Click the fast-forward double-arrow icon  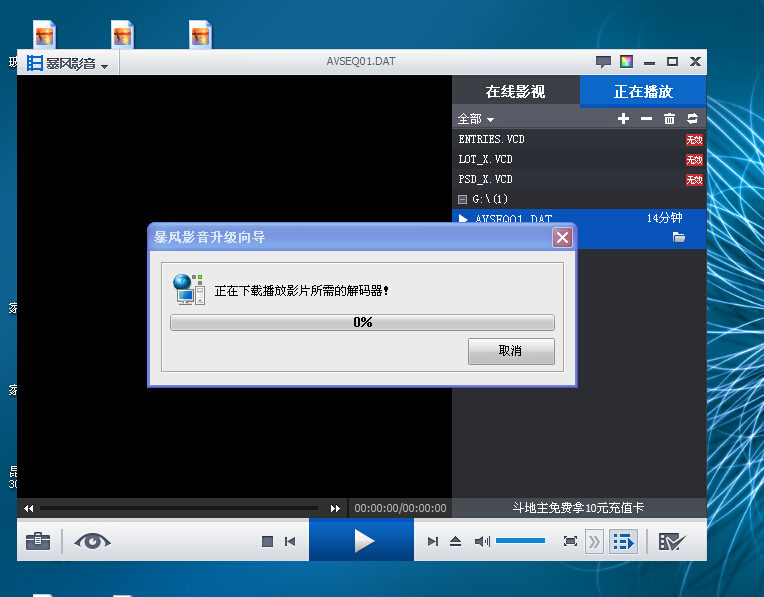click(x=335, y=508)
